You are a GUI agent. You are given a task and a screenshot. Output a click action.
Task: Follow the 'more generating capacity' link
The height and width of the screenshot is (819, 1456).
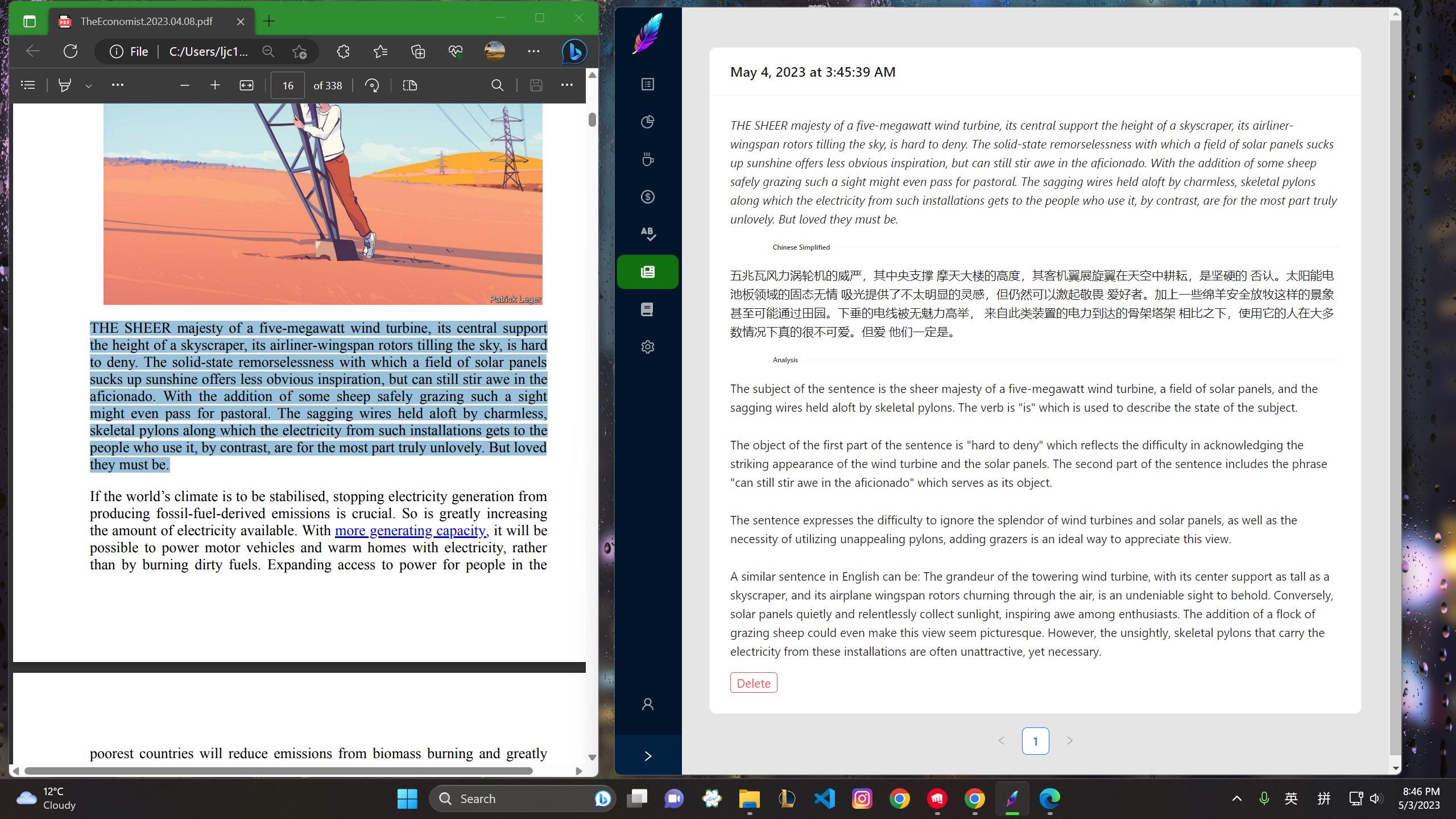coord(409,531)
